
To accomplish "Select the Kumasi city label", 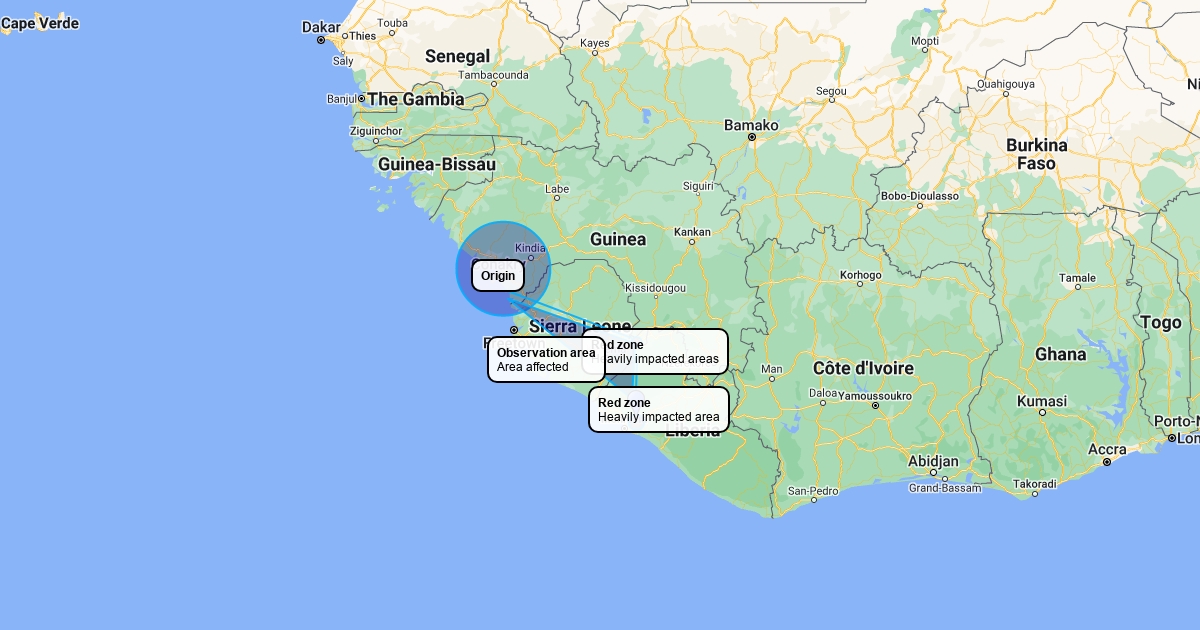I will coord(1041,401).
